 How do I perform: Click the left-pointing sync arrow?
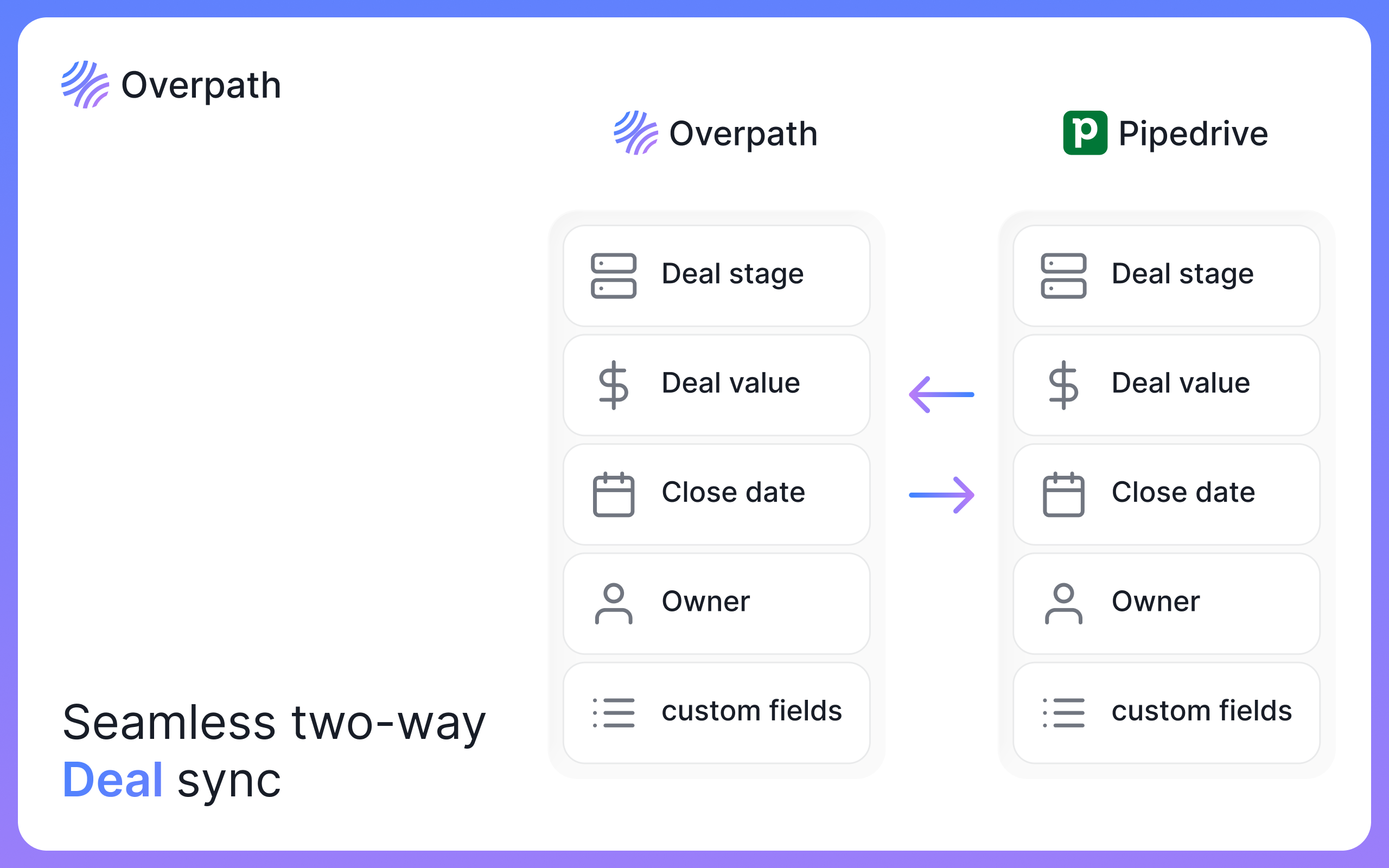coord(941,394)
